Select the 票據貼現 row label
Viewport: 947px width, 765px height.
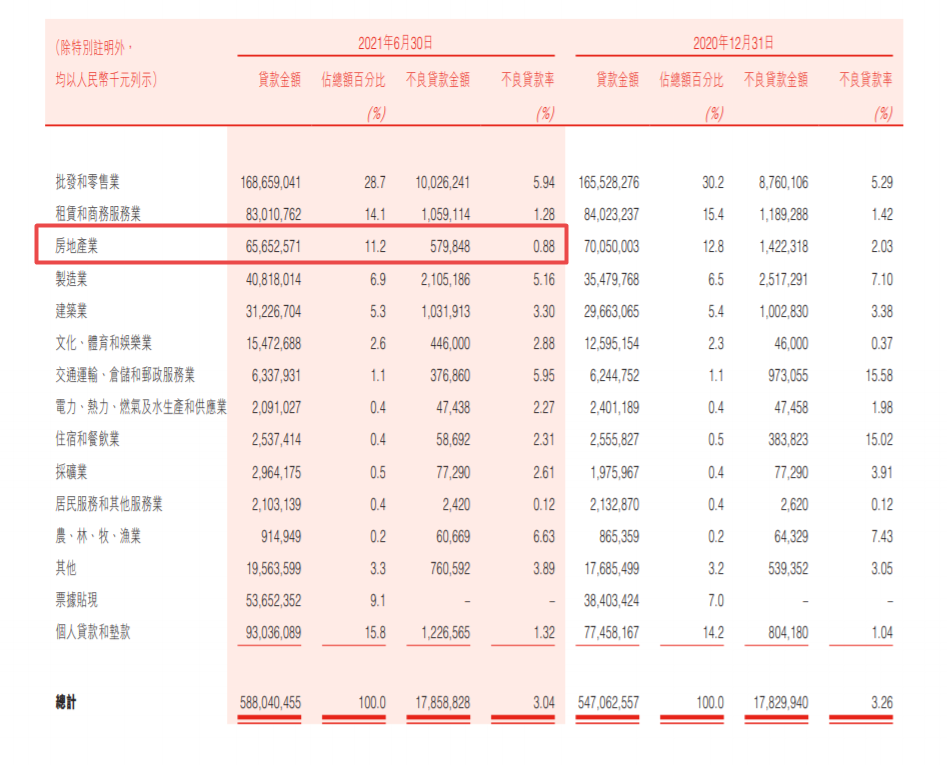[x=77, y=600]
